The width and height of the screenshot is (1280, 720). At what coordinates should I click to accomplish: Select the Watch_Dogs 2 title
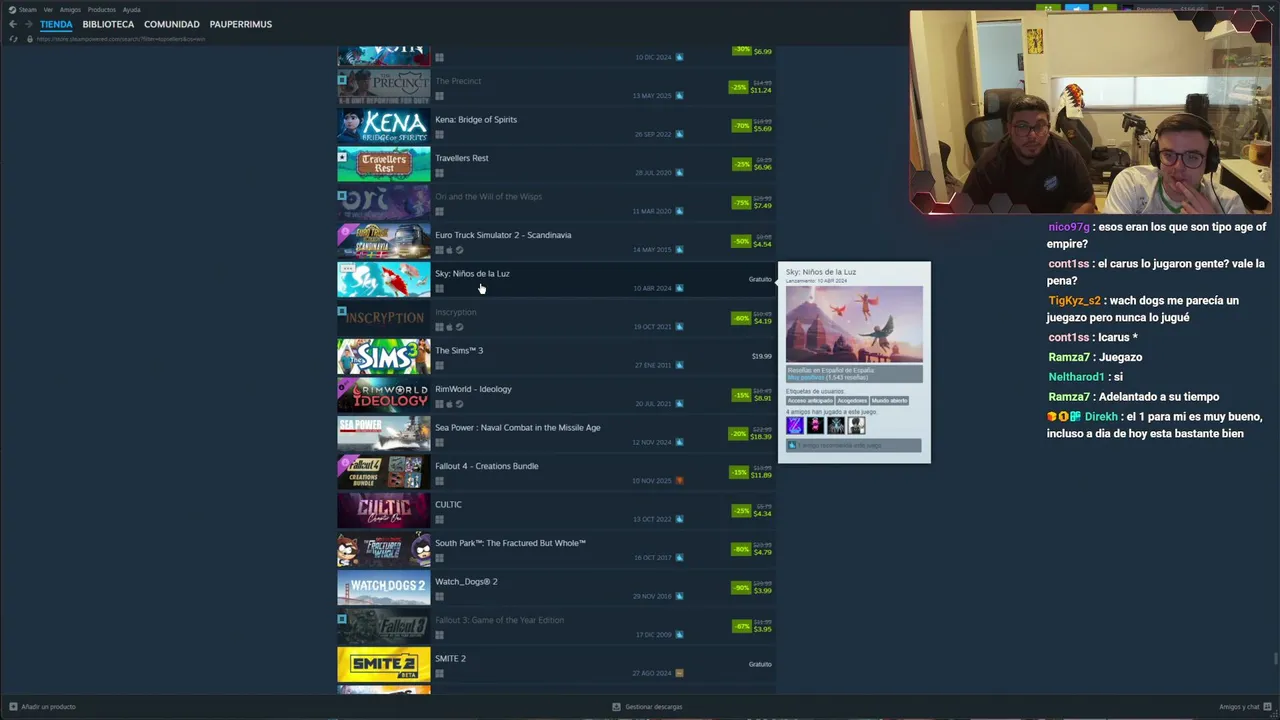point(466,582)
